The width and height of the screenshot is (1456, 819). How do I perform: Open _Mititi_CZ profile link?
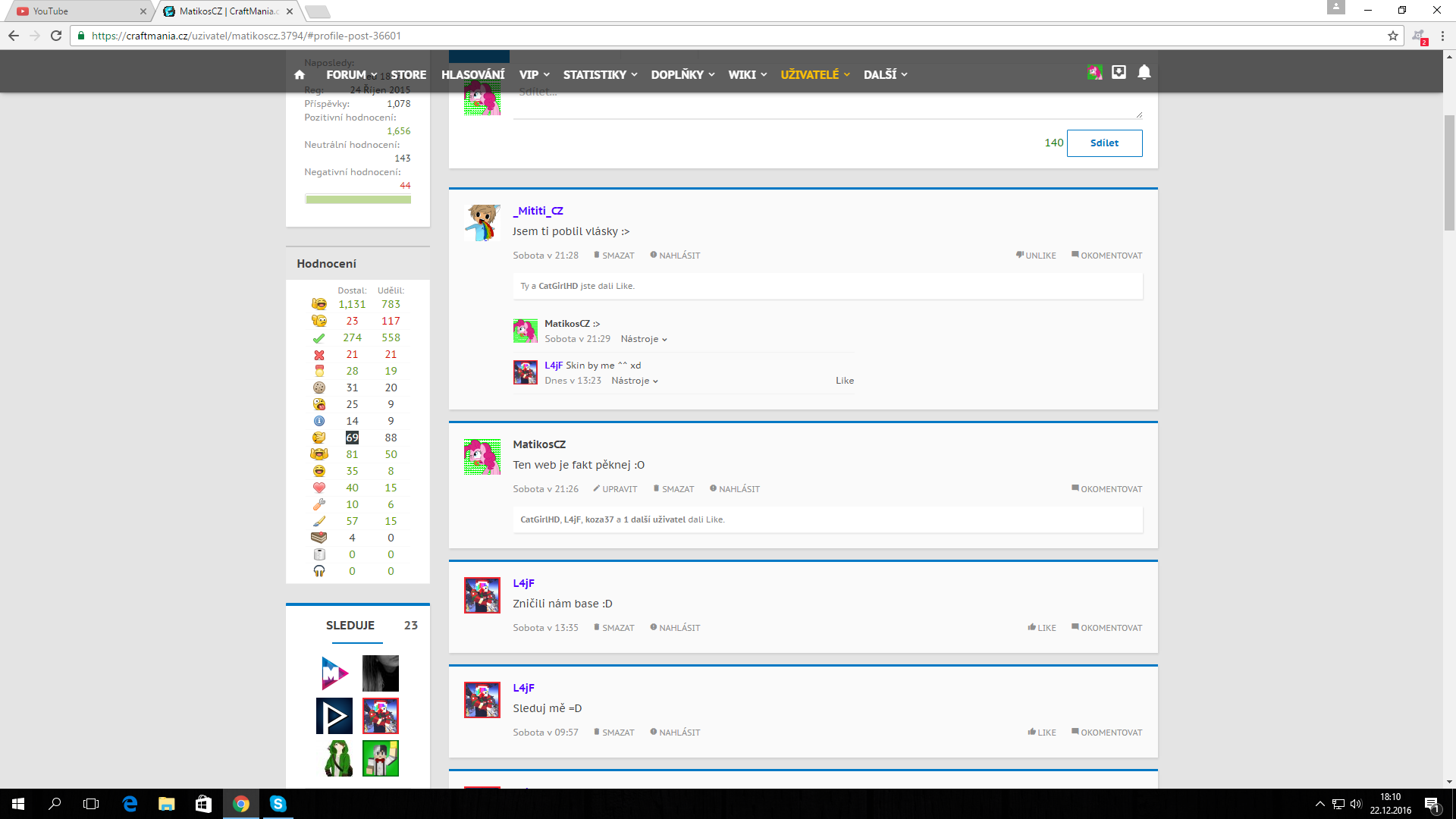[x=538, y=211]
